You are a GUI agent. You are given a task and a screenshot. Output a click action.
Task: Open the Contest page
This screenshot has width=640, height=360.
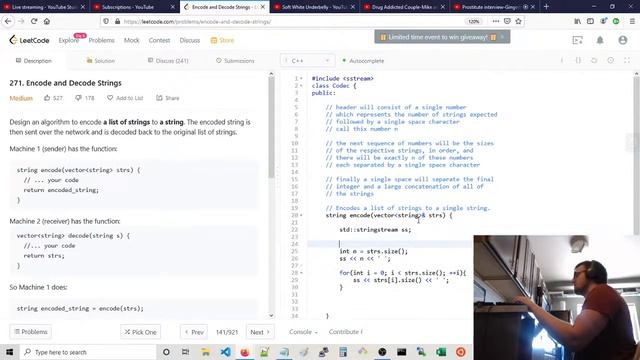tap(159, 40)
